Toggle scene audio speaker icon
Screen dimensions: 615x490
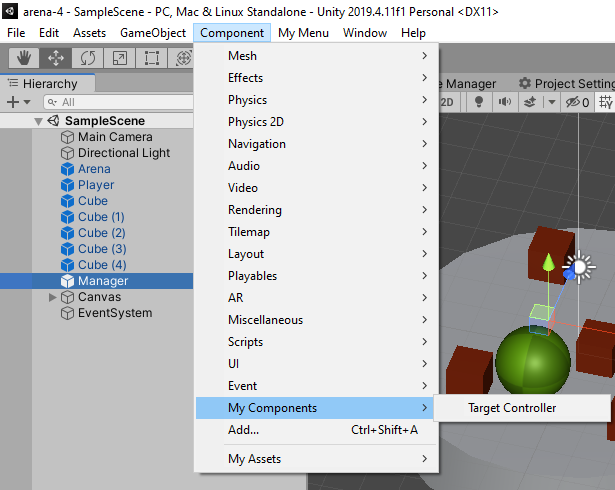point(504,102)
